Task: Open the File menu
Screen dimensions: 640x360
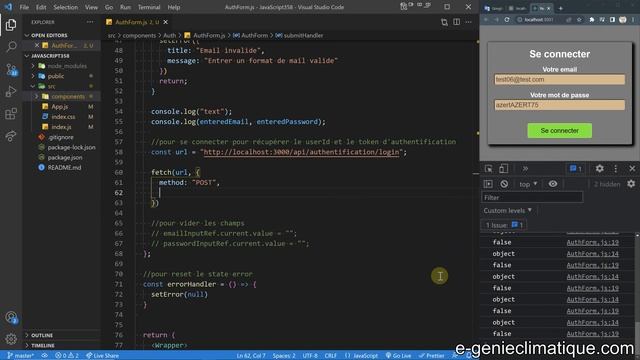Action: (24, 7)
